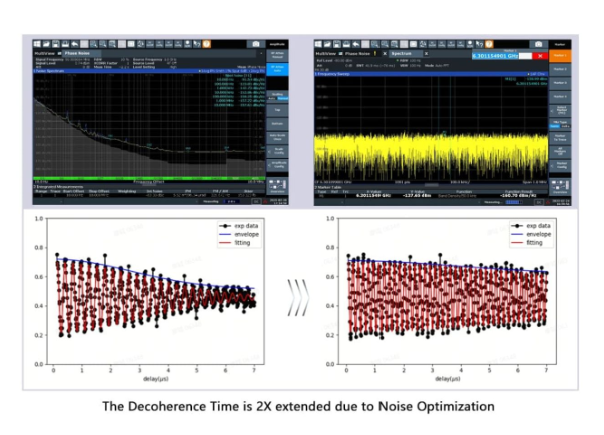This screenshot has width=604, height=435.
Task: Click print icon in right analyzer toolbar
Action: coord(346,44)
